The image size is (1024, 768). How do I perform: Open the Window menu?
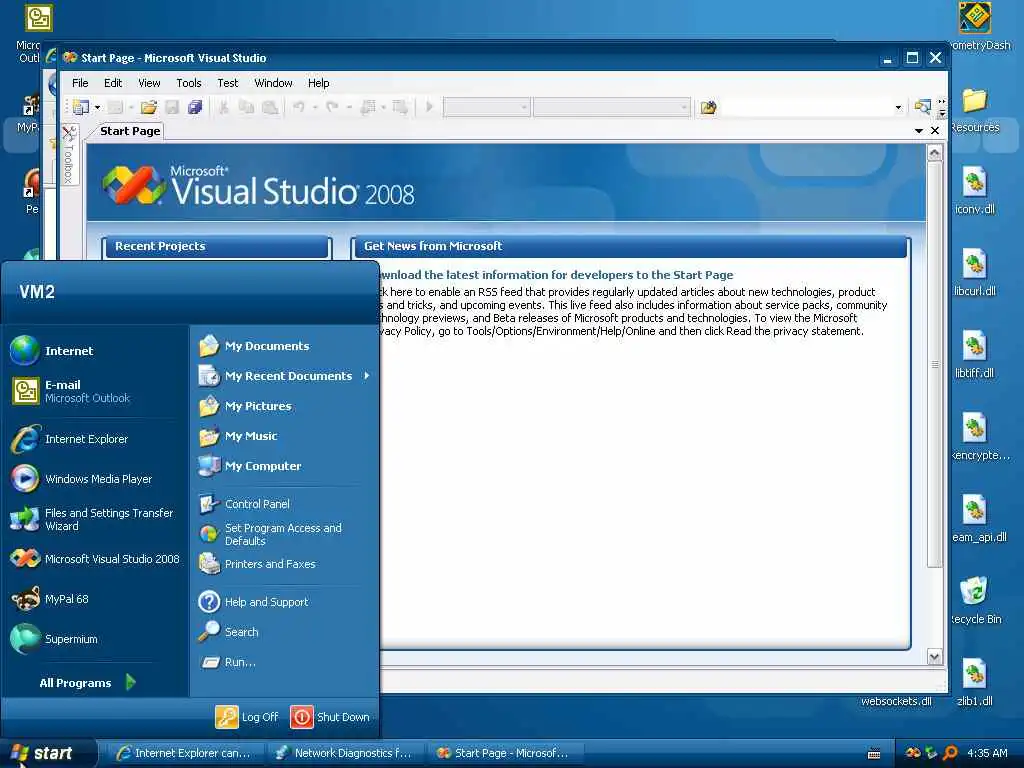click(274, 83)
